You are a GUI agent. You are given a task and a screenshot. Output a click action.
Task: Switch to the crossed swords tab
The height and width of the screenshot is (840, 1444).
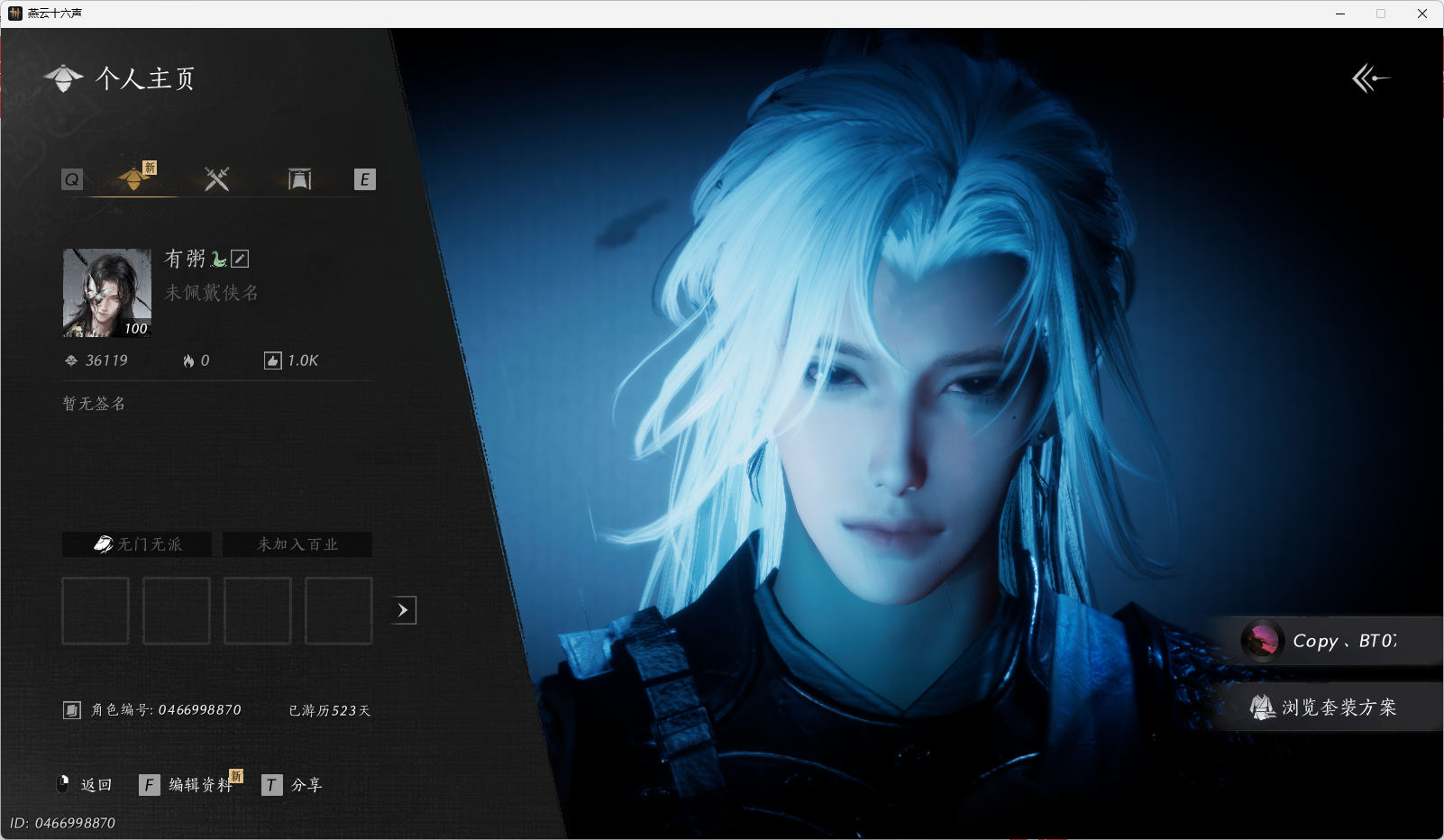[216, 178]
